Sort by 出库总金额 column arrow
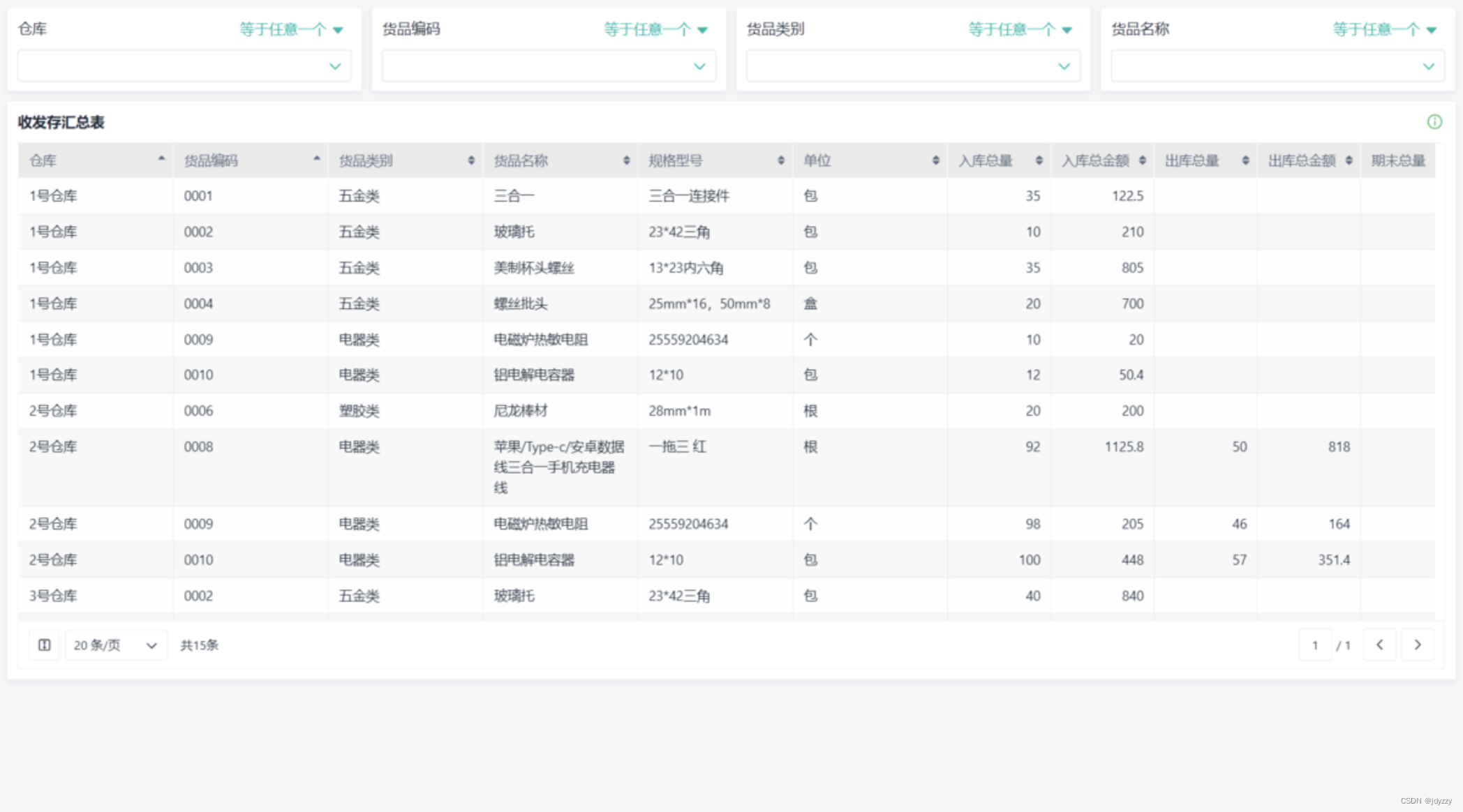1463x812 pixels. click(1349, 160)
